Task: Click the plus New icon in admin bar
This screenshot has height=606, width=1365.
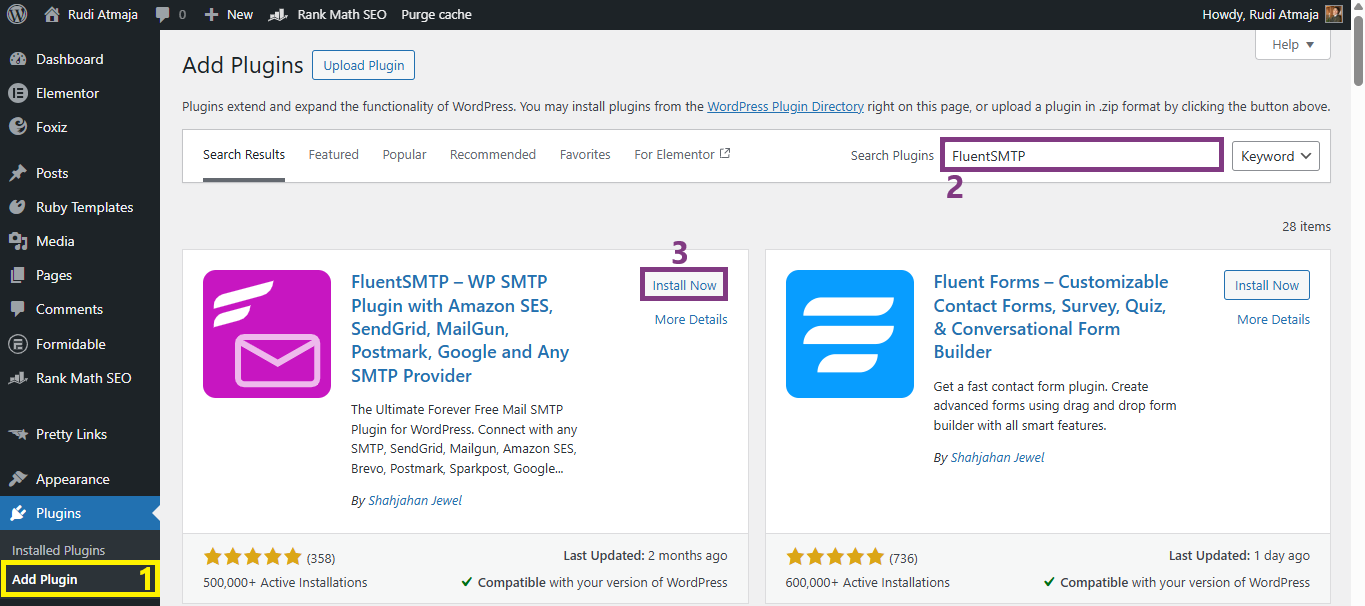Action: pos(211,15)
